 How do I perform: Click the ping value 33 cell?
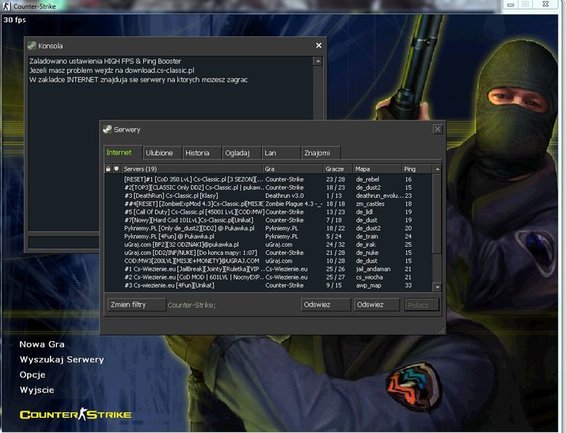(x=408, y=285)
